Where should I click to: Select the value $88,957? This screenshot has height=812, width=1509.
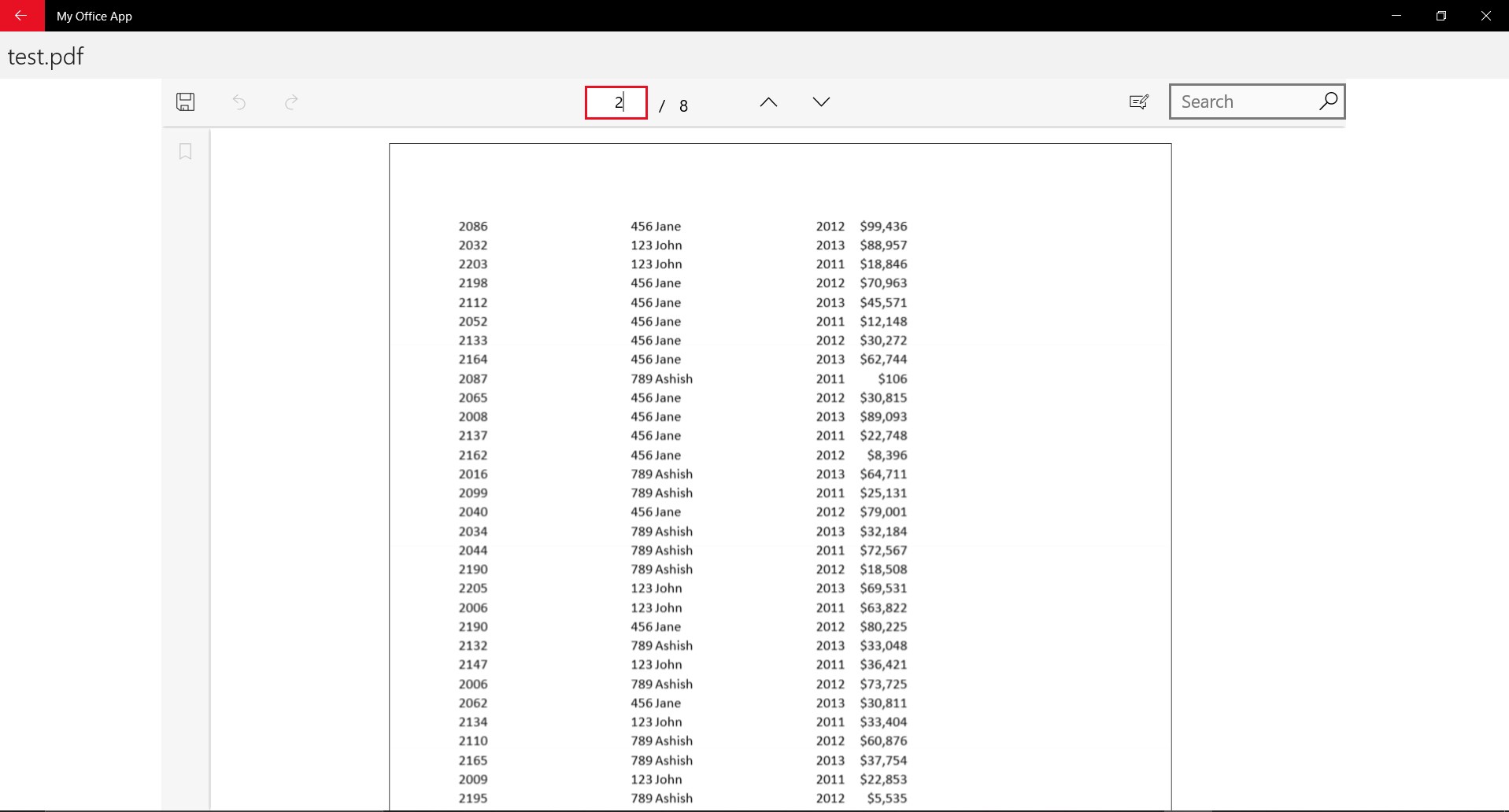point(883,245)
